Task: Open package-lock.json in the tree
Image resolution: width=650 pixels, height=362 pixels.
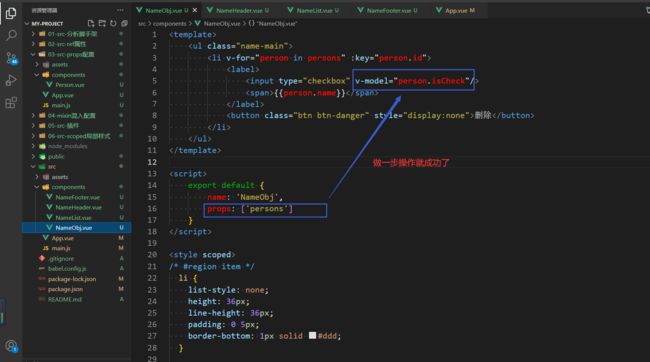Action: (x=72, y=279)
